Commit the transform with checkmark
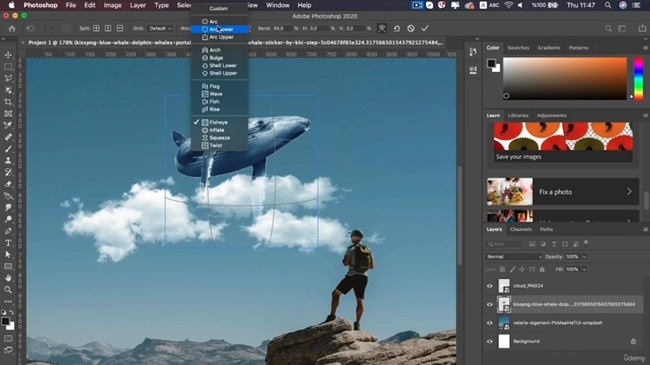Viewport: 650px width, 365px height. [x=425, y=28]
